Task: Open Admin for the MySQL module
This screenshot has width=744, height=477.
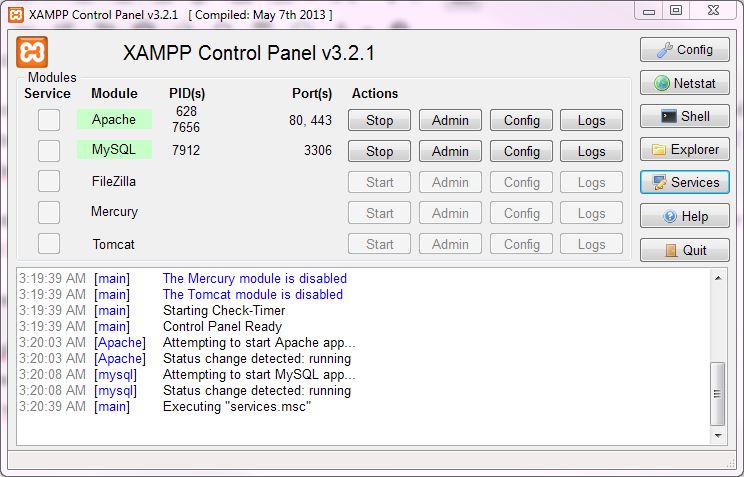Action: tap(450, 152)
